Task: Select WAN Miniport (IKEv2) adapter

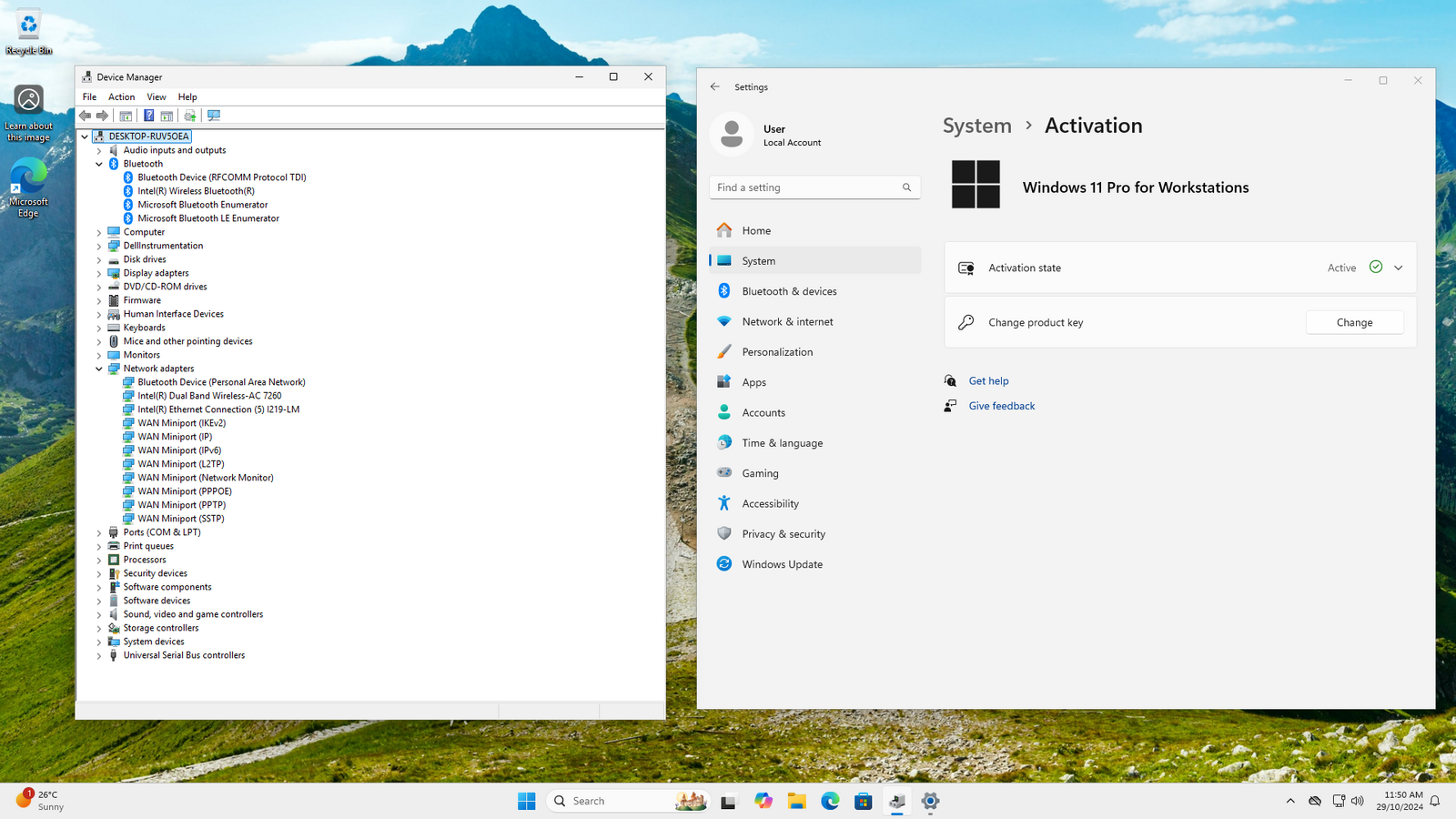Action: pyautogui.click(x=182, y=423)
